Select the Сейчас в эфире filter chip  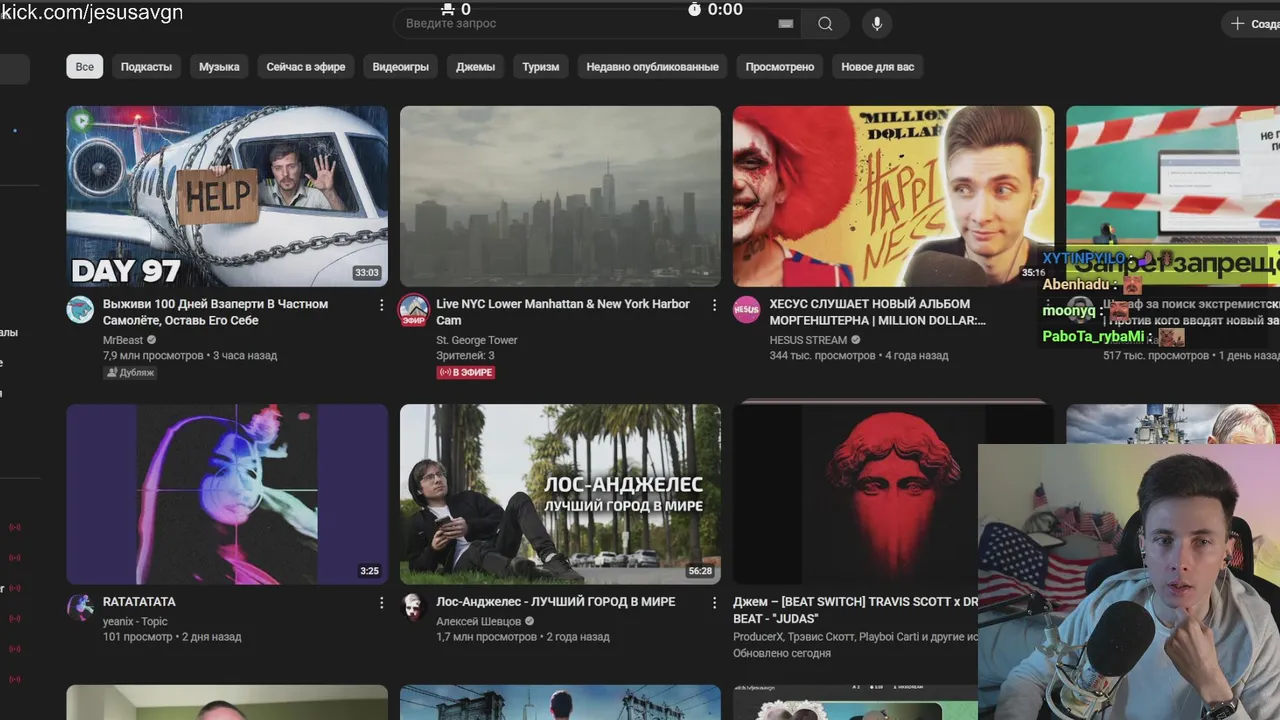306,67
